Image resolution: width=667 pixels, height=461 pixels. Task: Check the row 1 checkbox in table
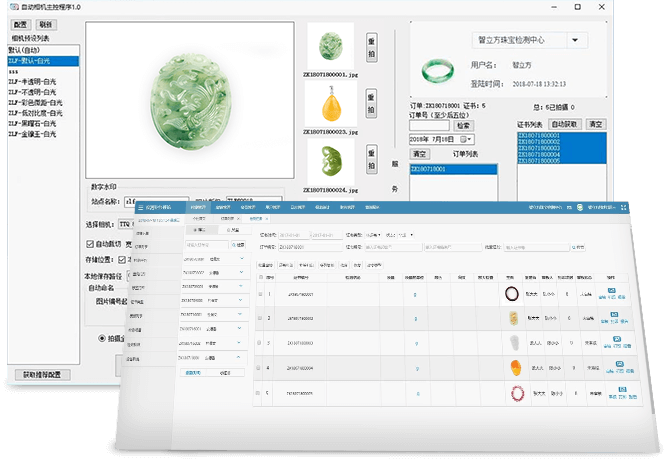coord(262,294)
